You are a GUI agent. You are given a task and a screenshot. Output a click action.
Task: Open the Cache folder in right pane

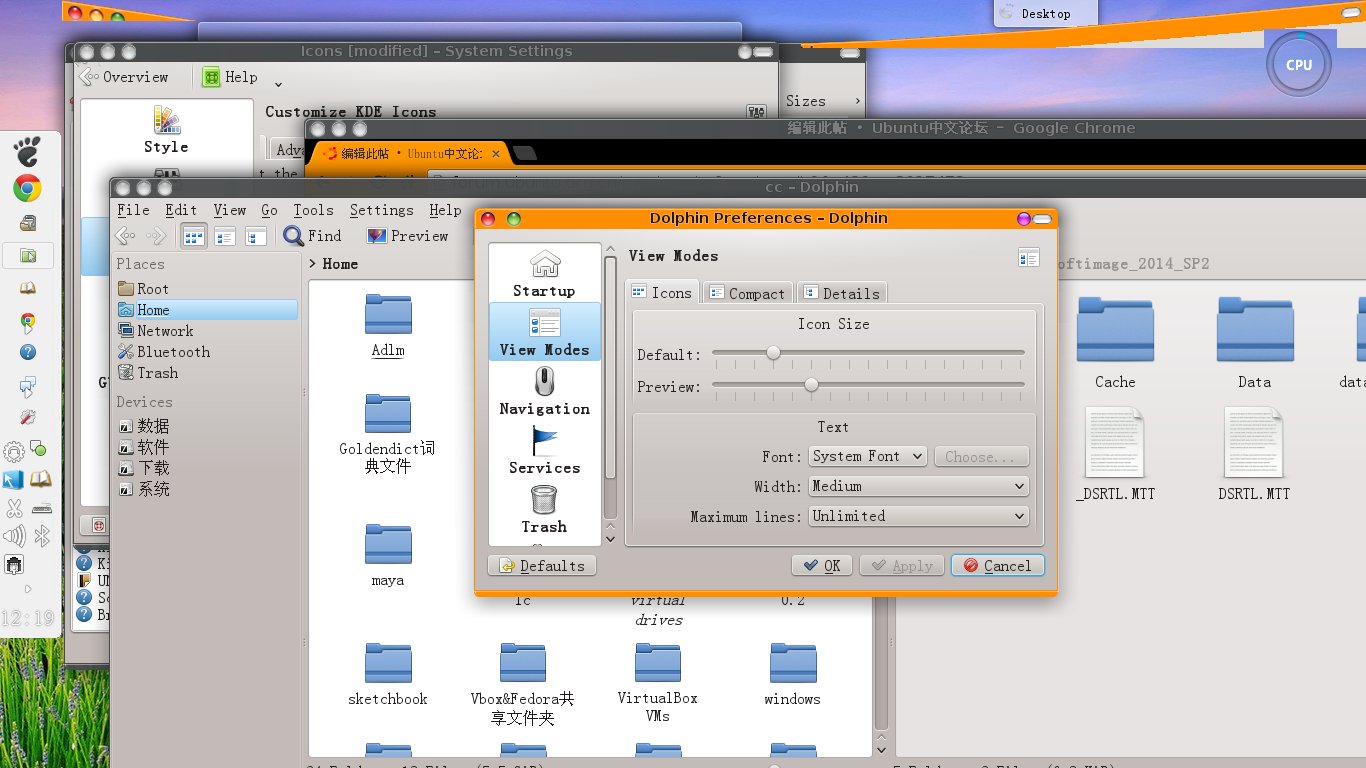[1115, 342]
